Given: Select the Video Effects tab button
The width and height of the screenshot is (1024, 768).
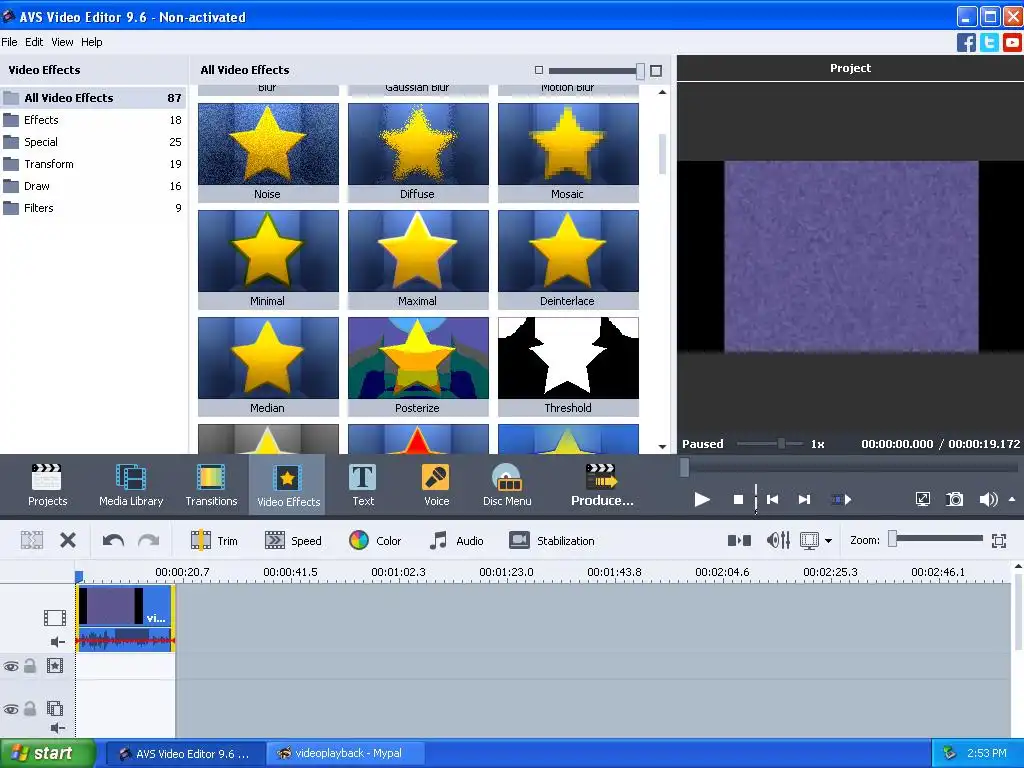Looking at the screenshot, I should 288,485.
